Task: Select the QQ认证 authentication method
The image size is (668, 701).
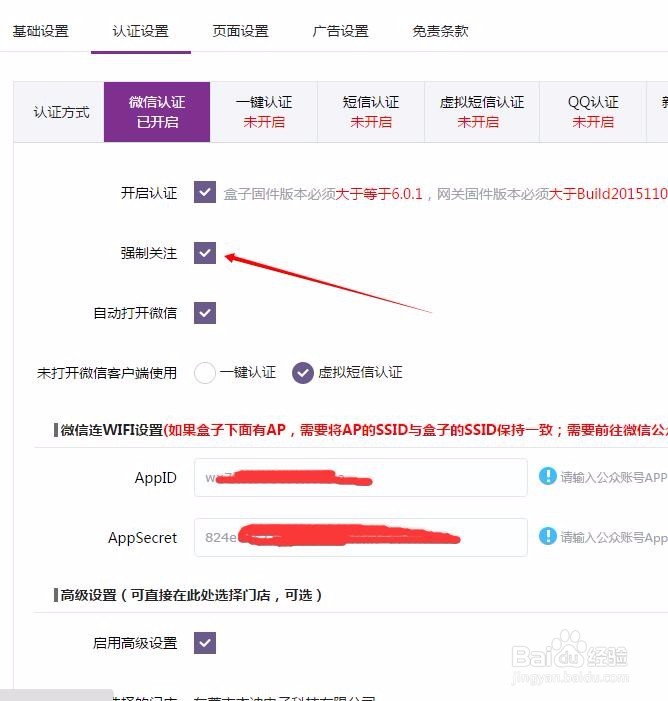Action: pos(593,112)
